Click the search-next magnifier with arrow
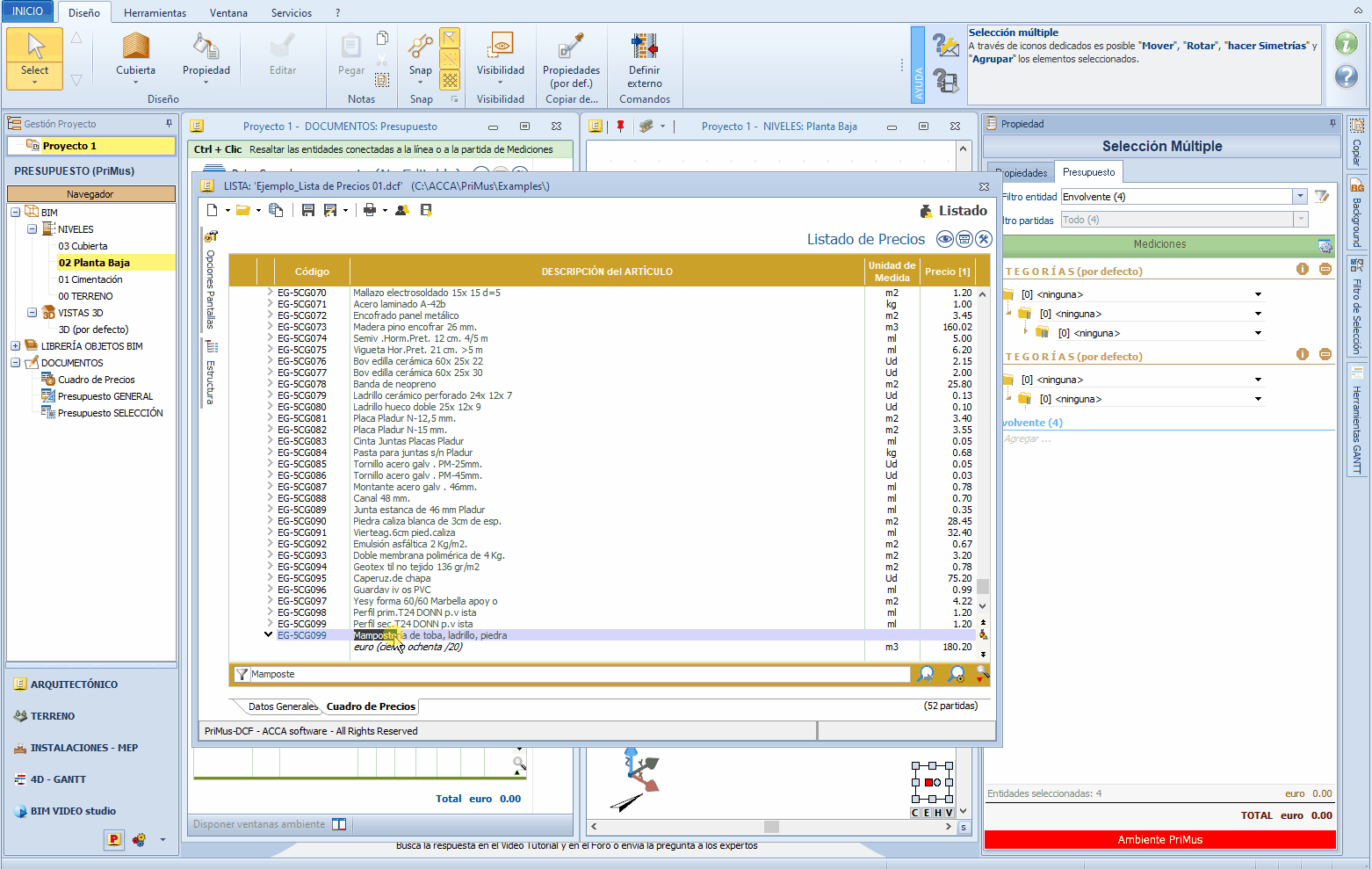 [x=926, y=674]
